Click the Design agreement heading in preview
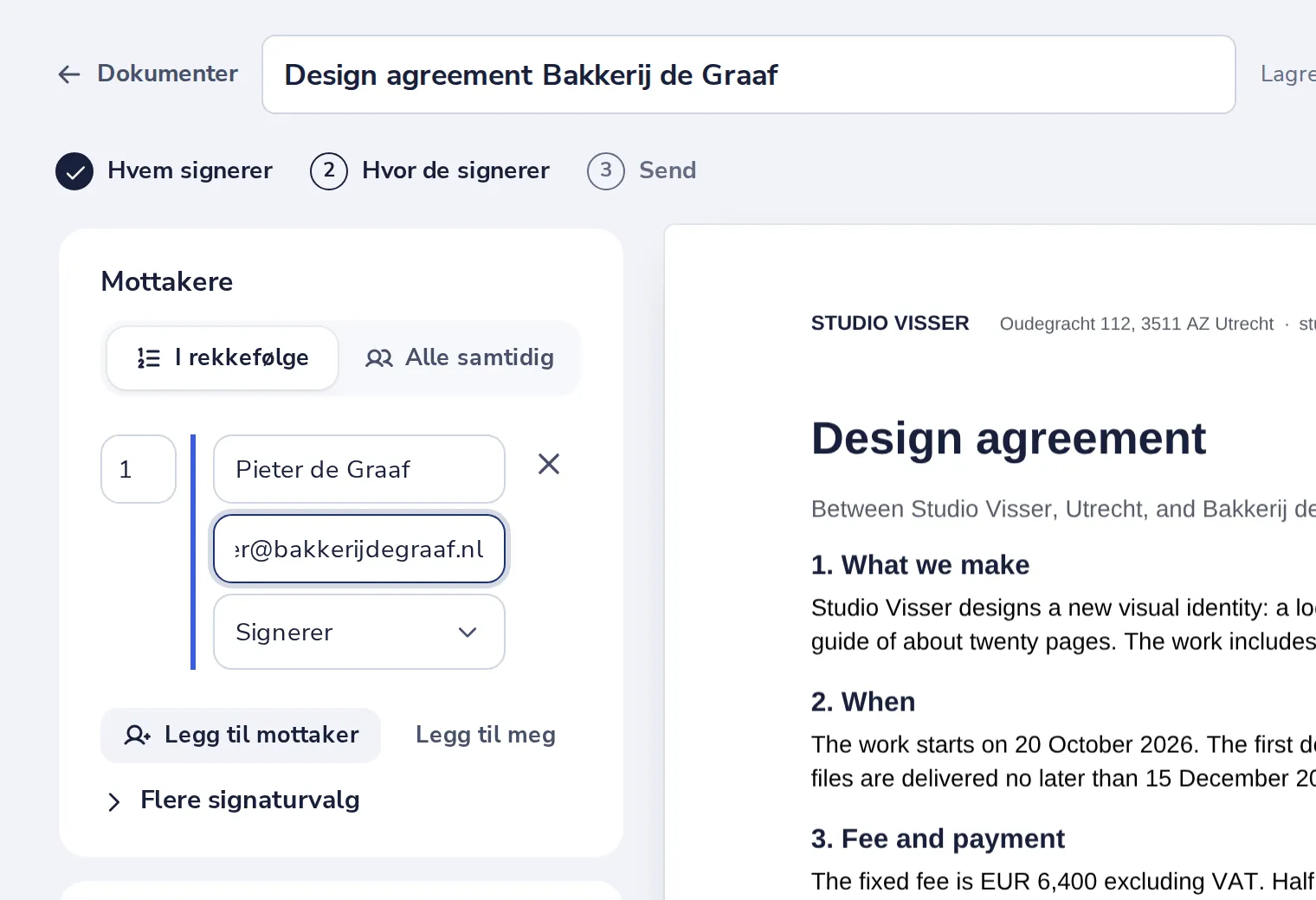The width and height of the screenshot is (1316, 900). click(1009, 438)
